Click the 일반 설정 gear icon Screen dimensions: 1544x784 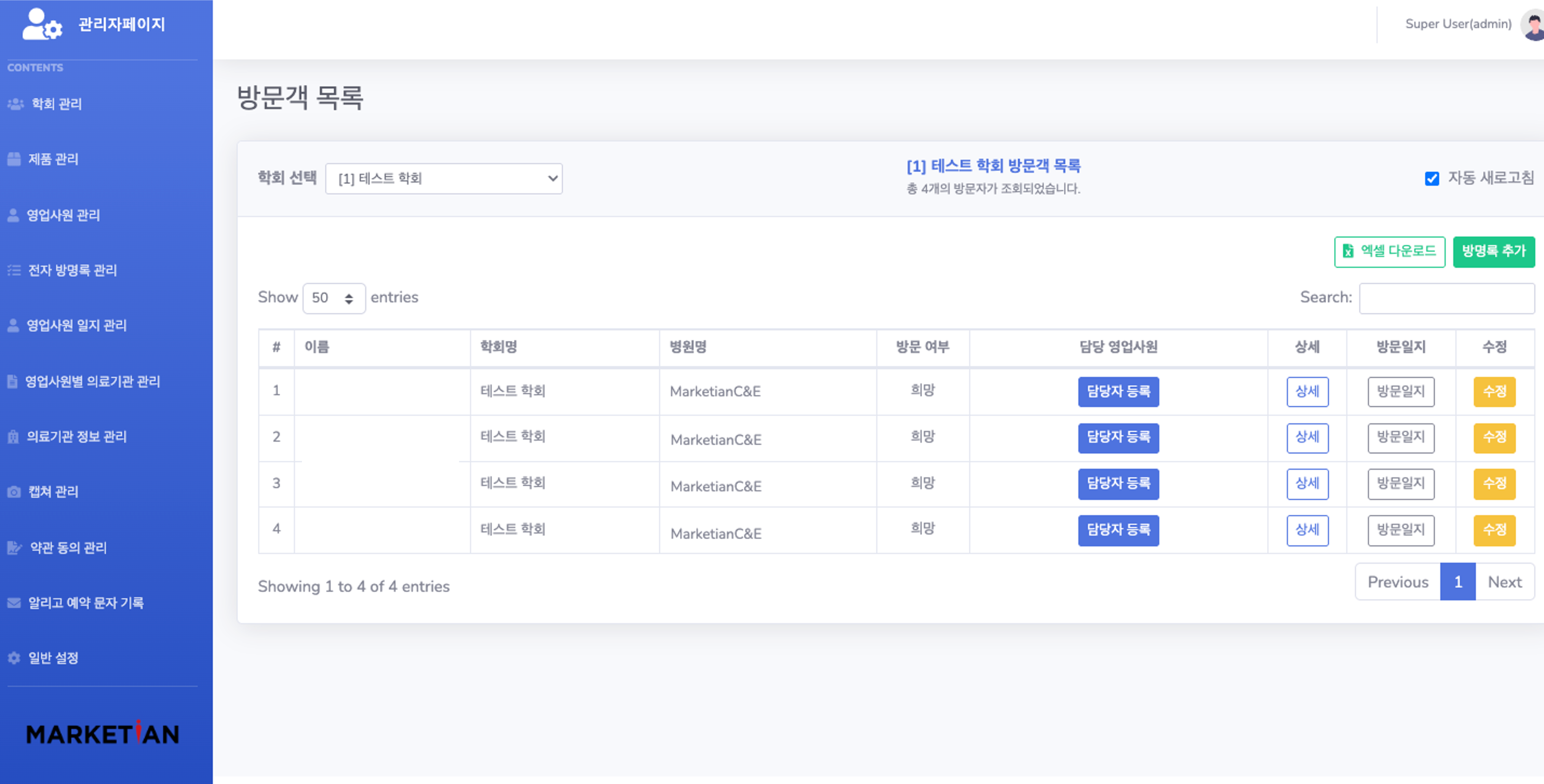coord(14,657)
